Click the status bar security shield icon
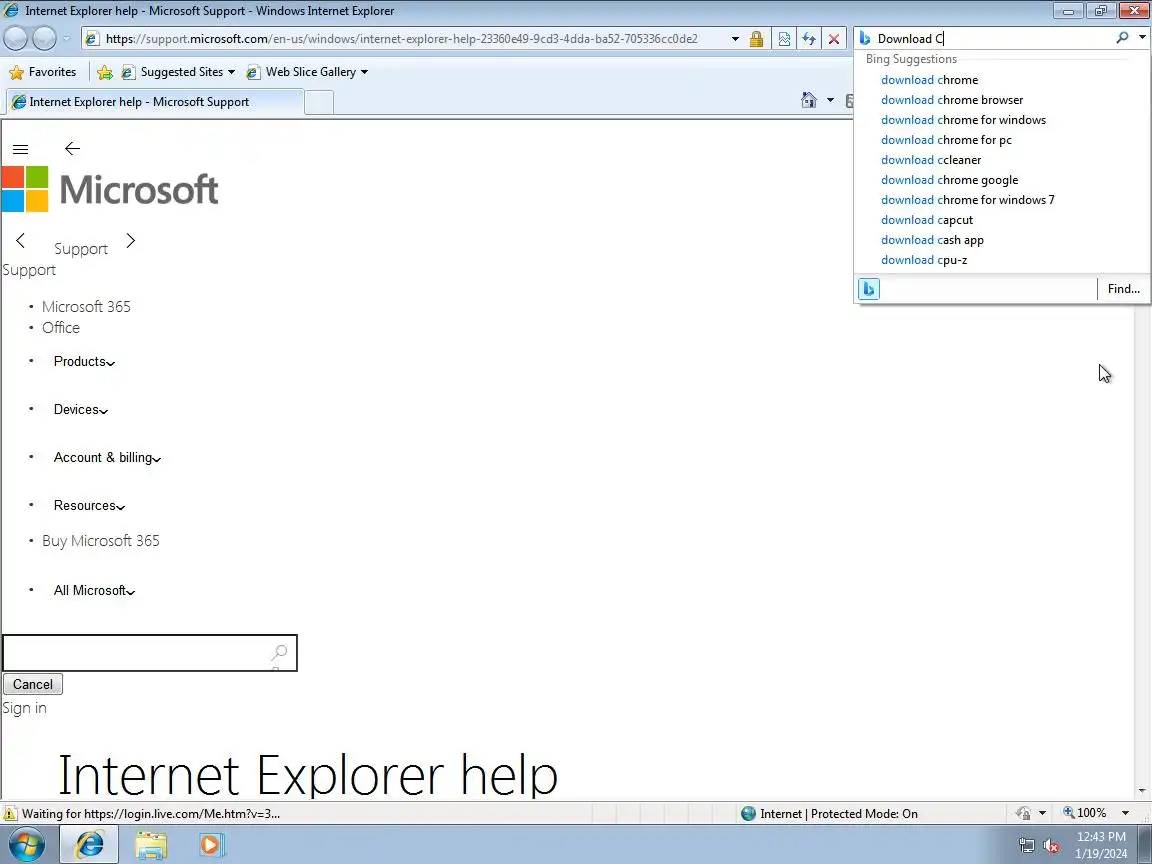The image size is (1152, 864). tap(1023, 813)
